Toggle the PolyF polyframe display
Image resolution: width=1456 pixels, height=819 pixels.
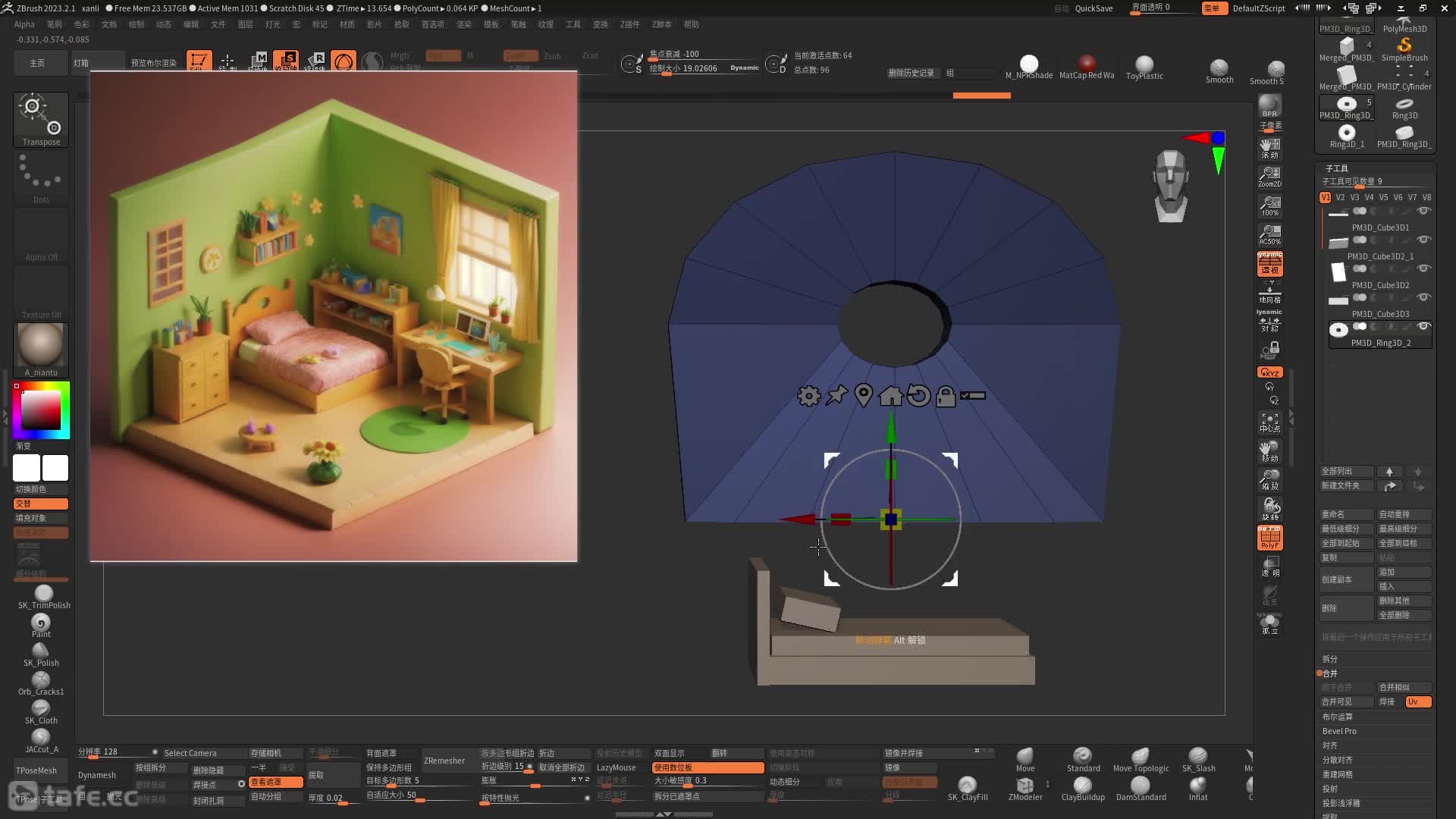coord(1269,538)
